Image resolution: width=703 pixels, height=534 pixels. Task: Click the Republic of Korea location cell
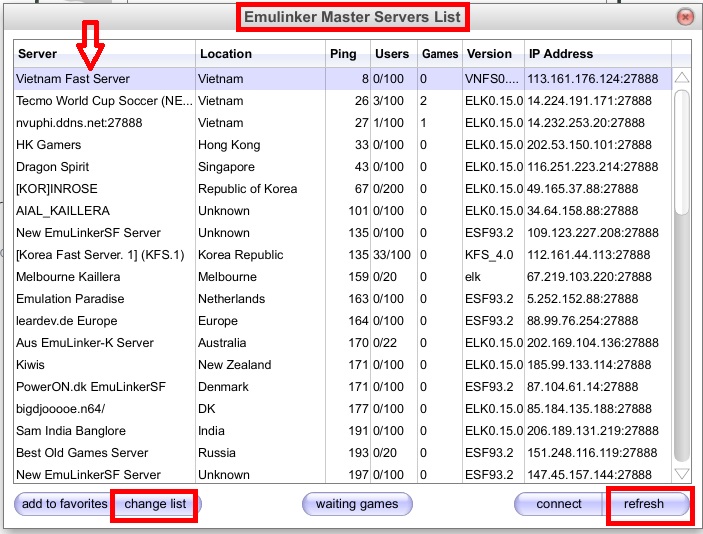(x=247, y=189)
